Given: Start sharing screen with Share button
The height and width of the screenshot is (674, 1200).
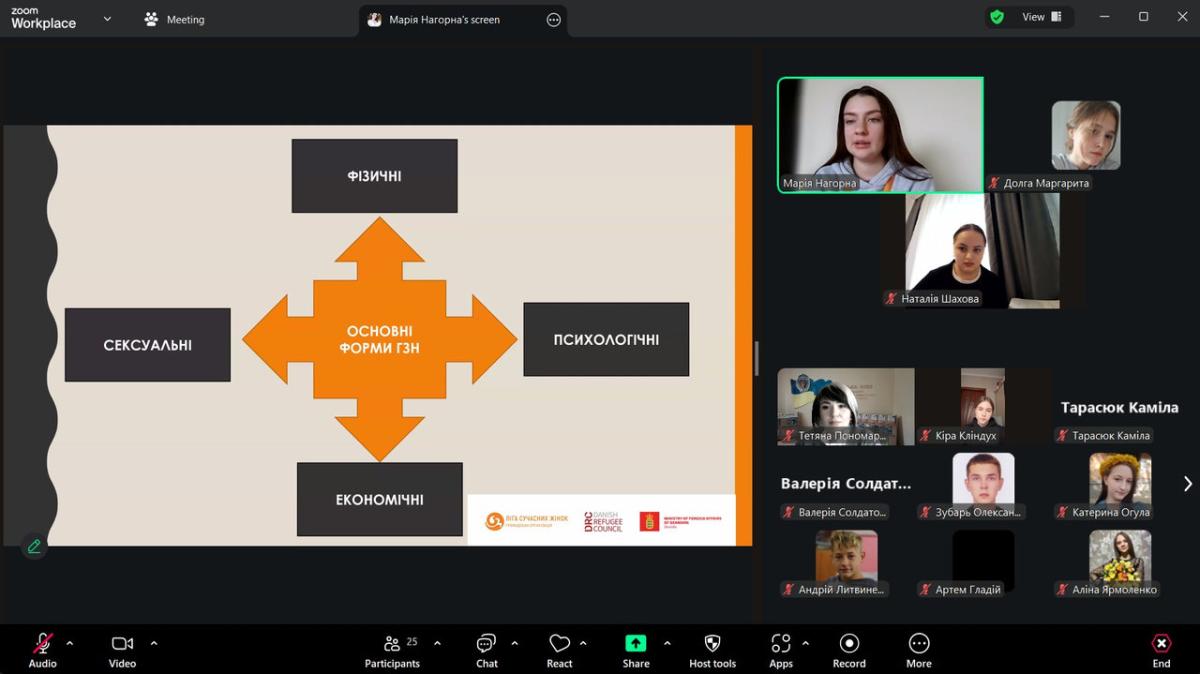Looking at the screenshot, I should point(635,650).
